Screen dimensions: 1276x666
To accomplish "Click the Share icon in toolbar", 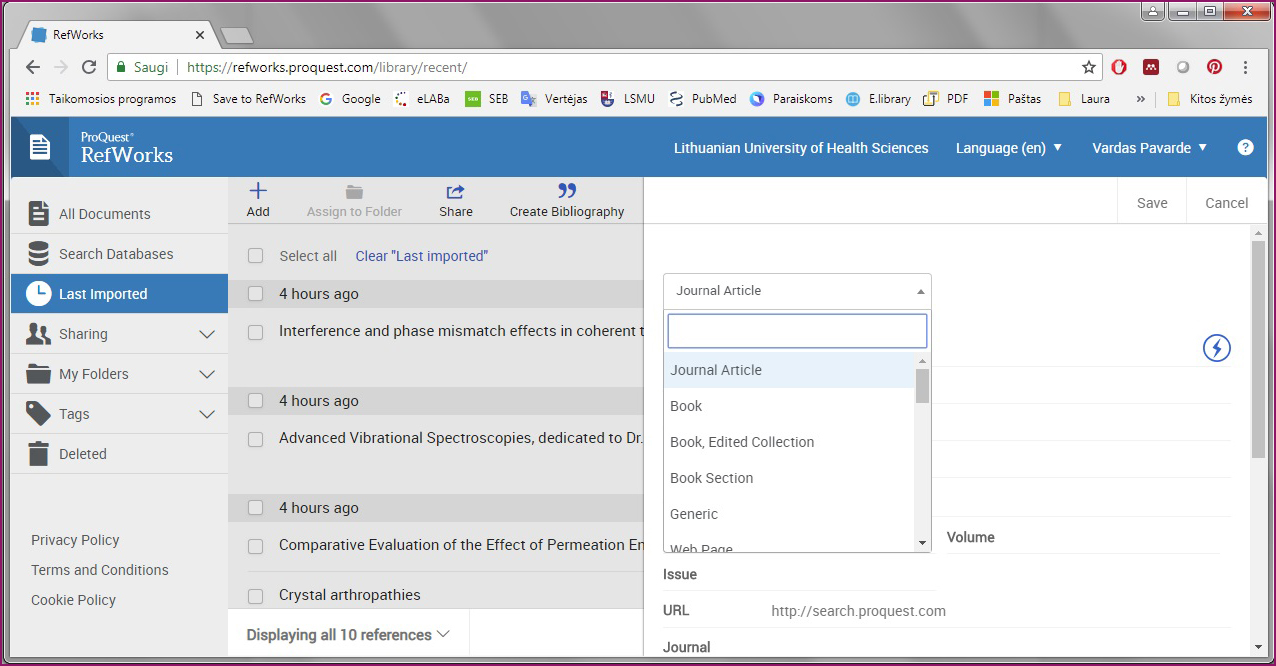I will 455,191.
